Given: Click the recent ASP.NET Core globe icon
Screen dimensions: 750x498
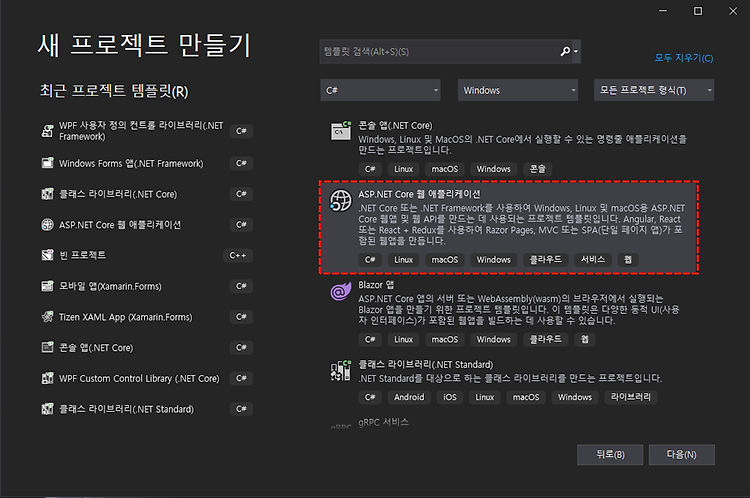Looking at the screenshot, I should [47, 224].
